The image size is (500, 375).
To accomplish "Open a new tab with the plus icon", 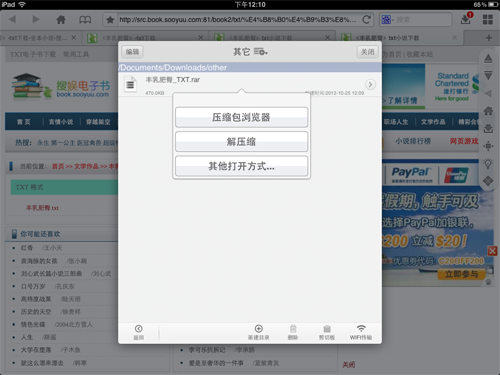I will tap(489, 38).
